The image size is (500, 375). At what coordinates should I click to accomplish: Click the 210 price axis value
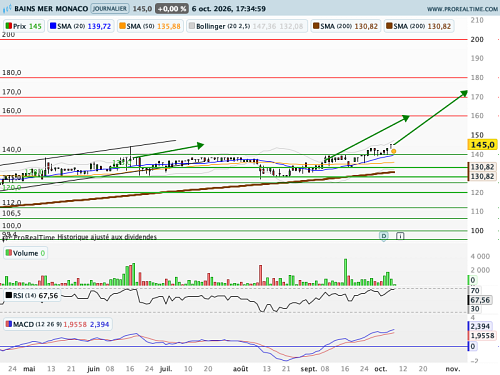(x=477, y=20)
